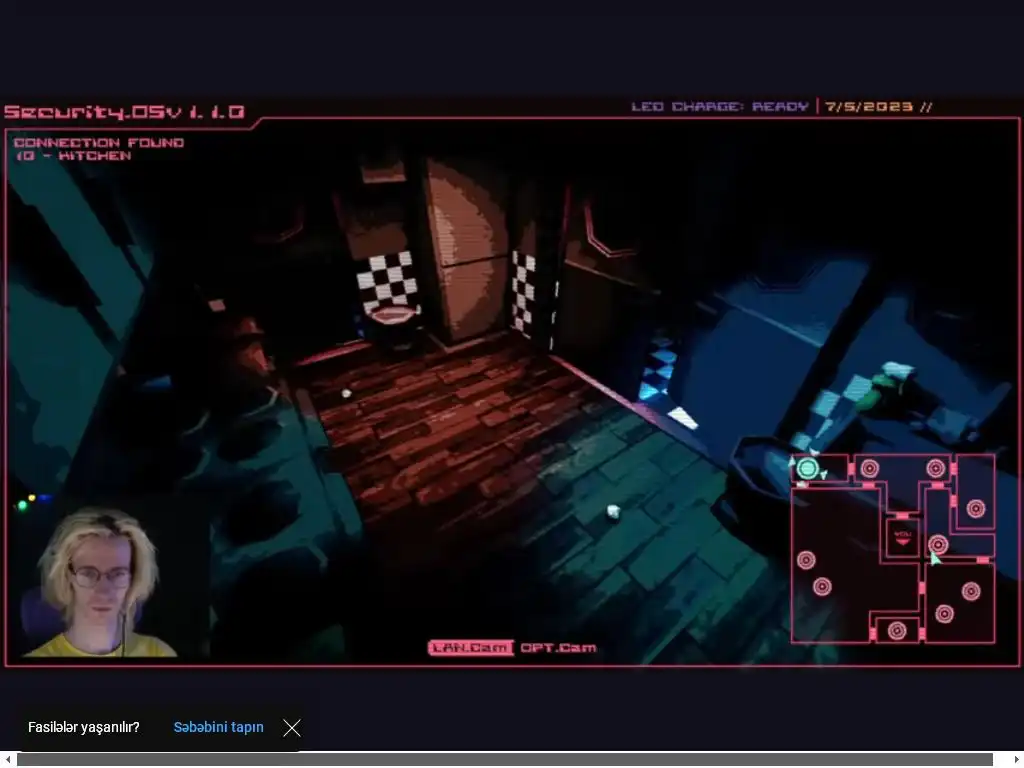The width and height of the screenshot is (1024, 768).
Task: Select right camera node in top corridor of map
Action: tap(936, 468)
